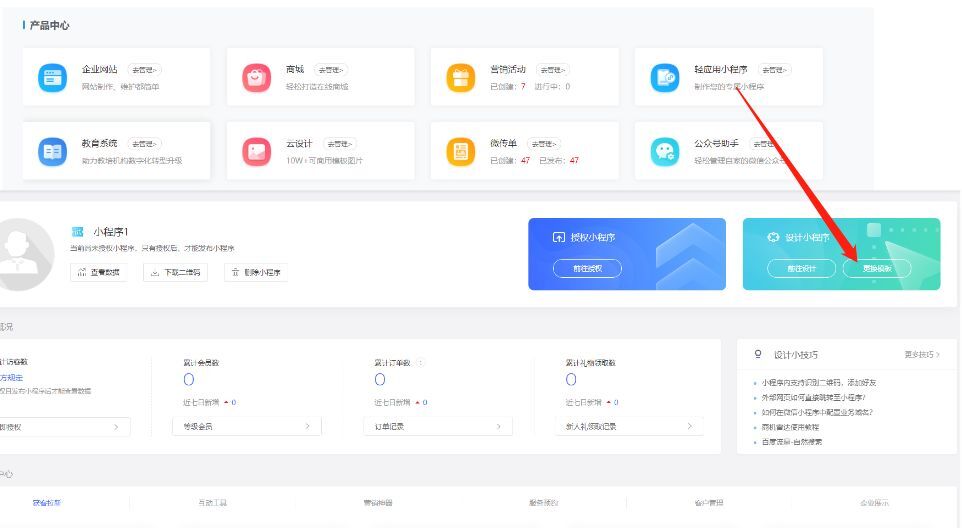Open the 企业网站 product icon
This screenshot has height=528, width=962.
tap(52, 78)
